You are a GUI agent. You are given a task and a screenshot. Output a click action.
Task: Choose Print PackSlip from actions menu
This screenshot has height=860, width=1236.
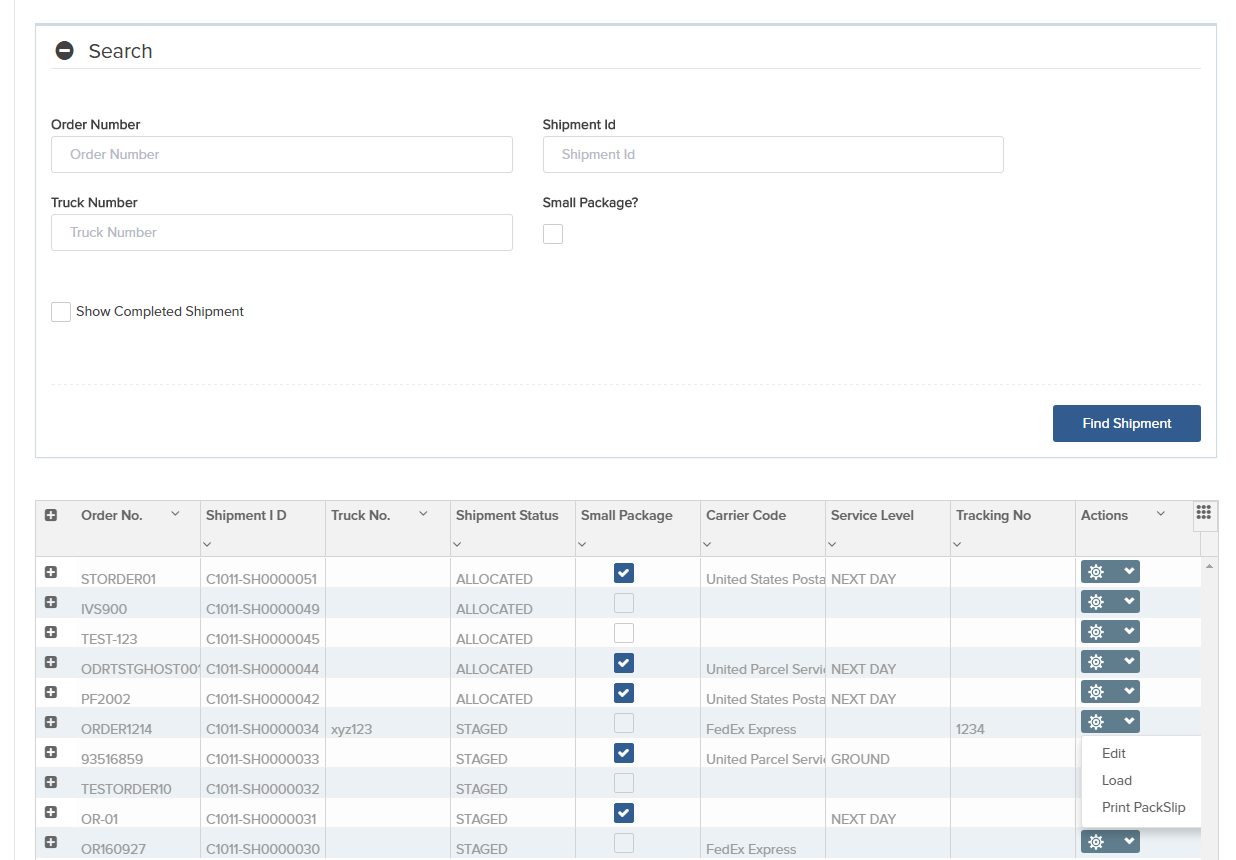[1144, 808]
